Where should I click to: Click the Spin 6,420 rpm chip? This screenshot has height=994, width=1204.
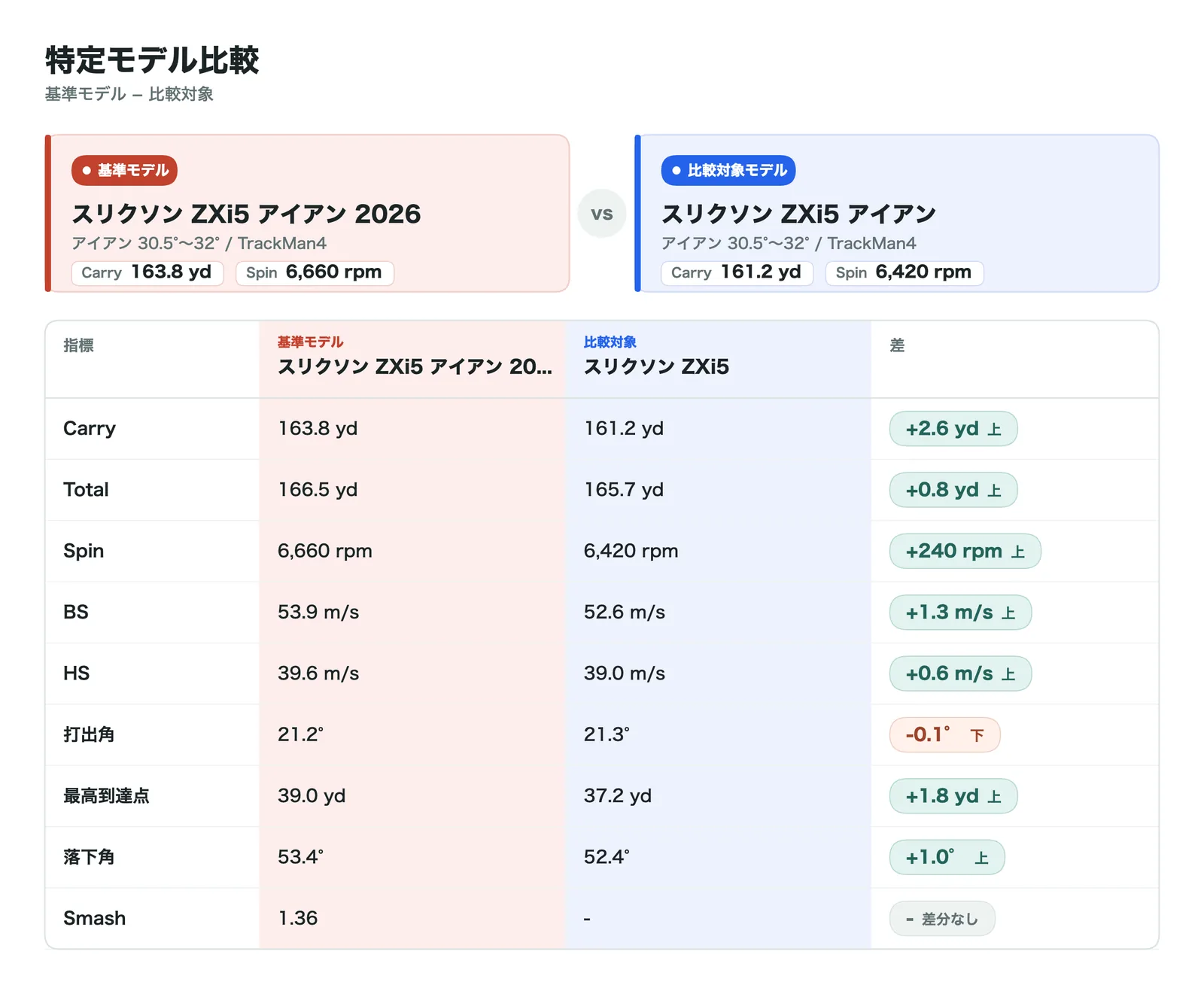pos(905,272)
